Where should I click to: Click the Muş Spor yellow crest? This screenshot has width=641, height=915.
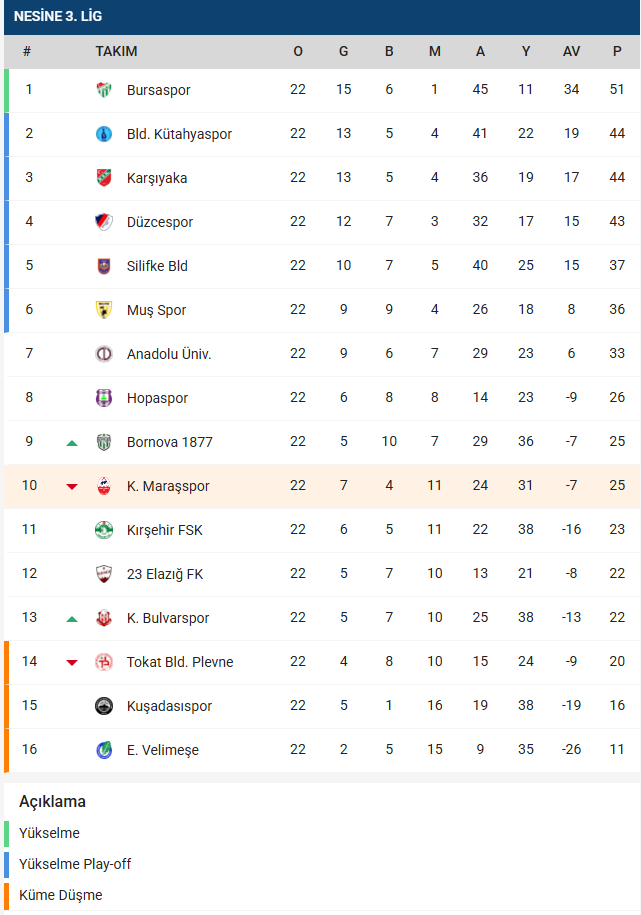(x=103, y=310)
